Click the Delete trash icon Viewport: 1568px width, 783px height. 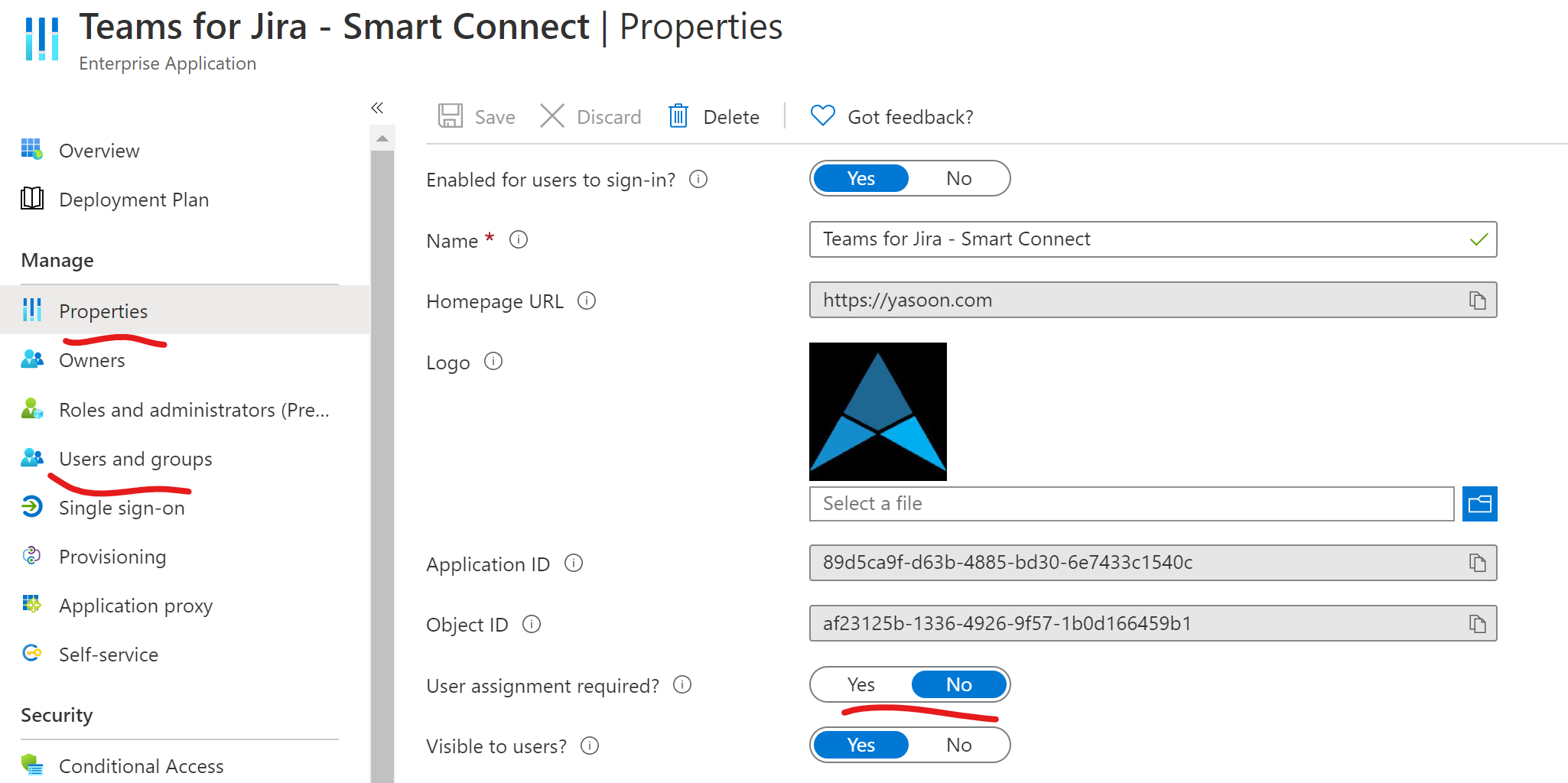[x=678, y=116]
